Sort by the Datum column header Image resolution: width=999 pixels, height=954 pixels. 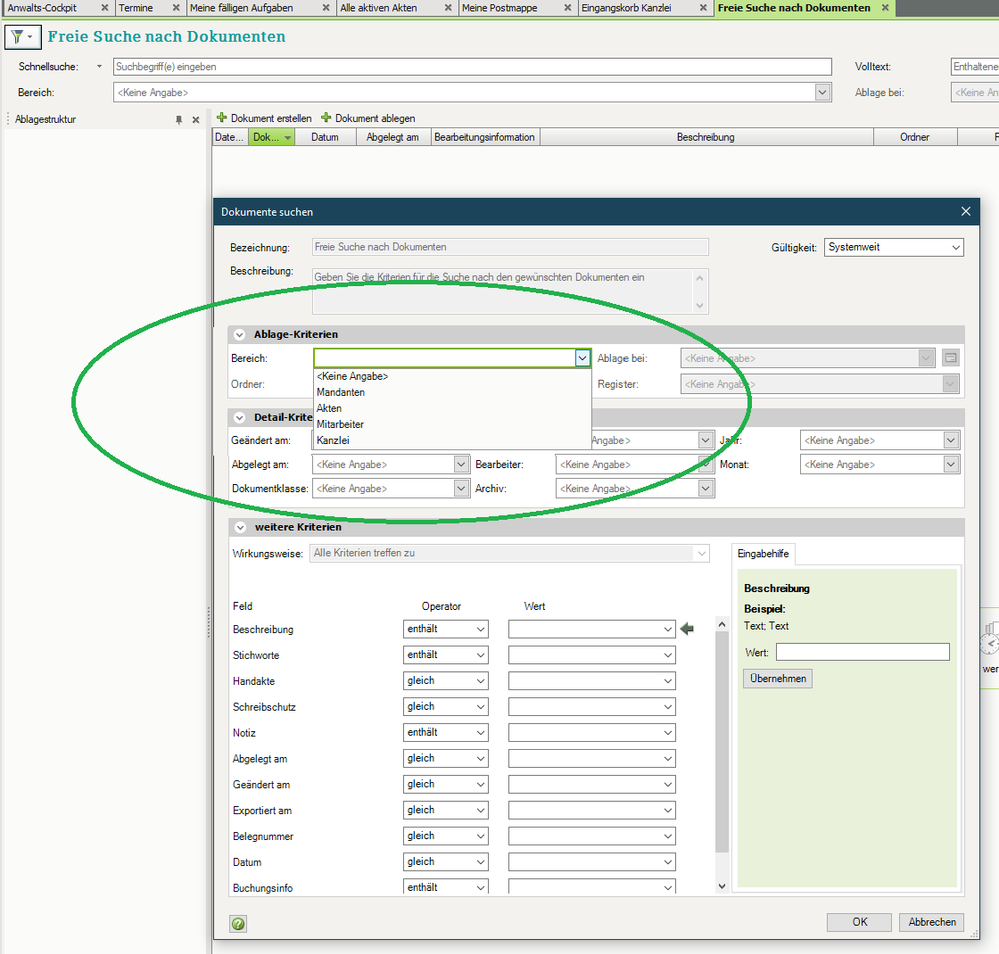click(325, 137)
